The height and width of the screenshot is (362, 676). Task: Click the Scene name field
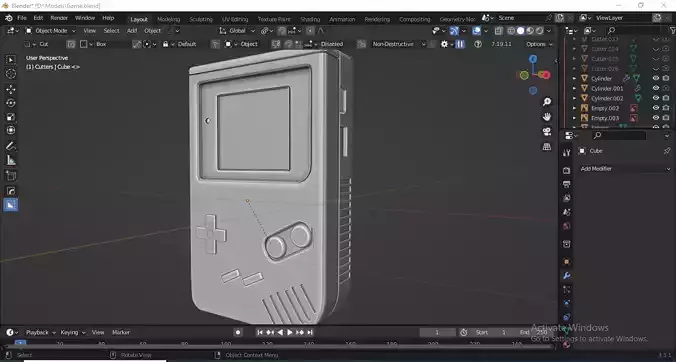click(x=520, y=18)
